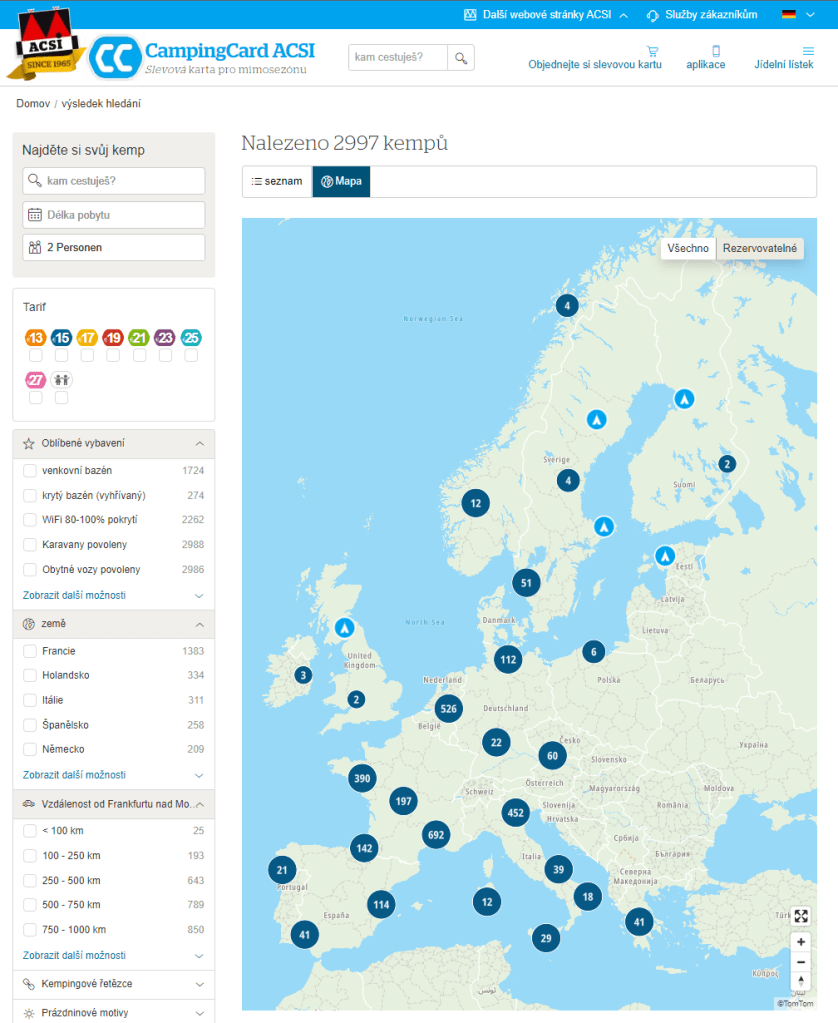The width and height of the screenshot is (838, 1023).
Task: Click the map fullscreen icon
Action: pyautogui.click(x=800, y=916)
